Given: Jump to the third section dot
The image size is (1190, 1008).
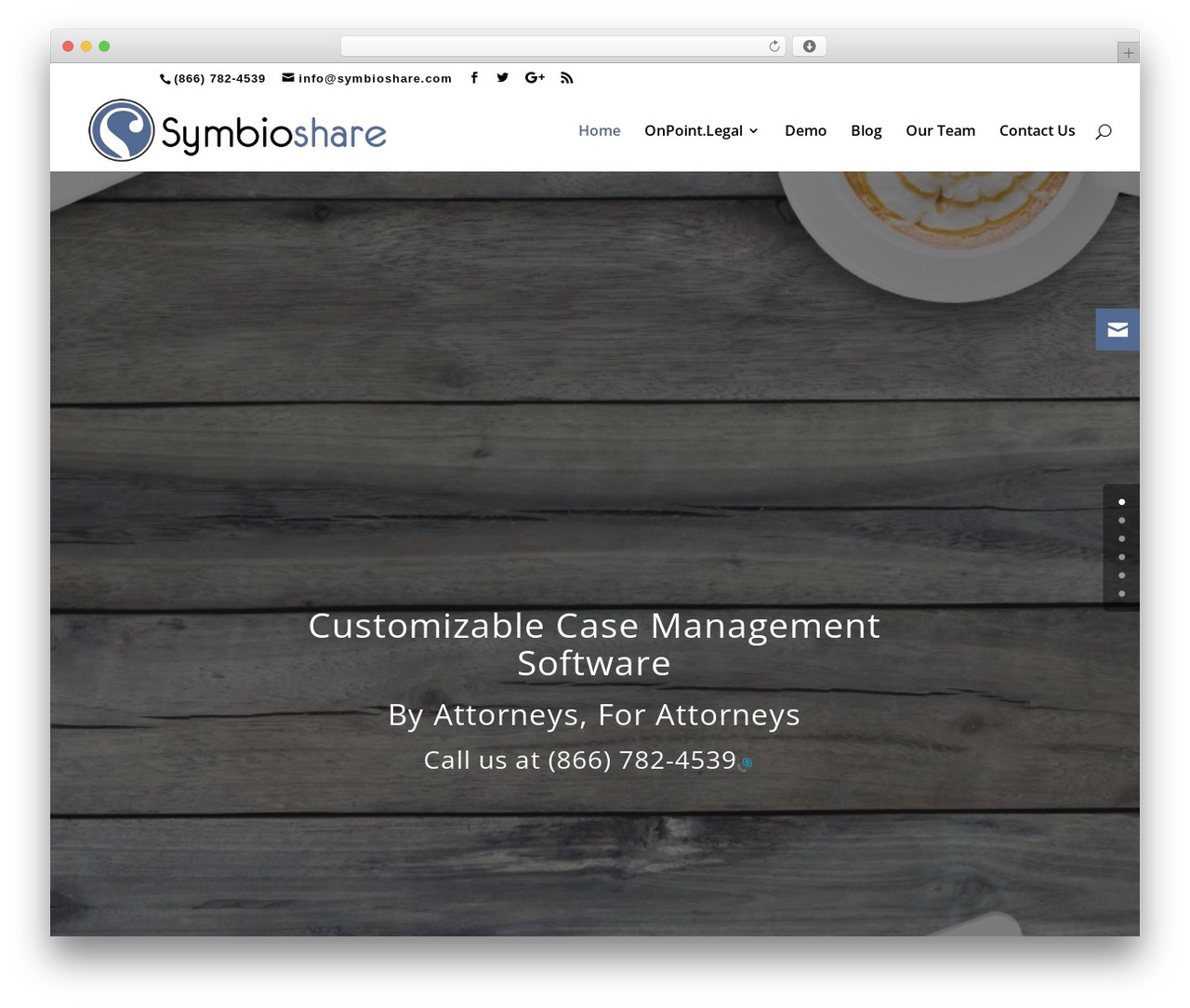Looking at the screenshot, I should (1122, 539).
